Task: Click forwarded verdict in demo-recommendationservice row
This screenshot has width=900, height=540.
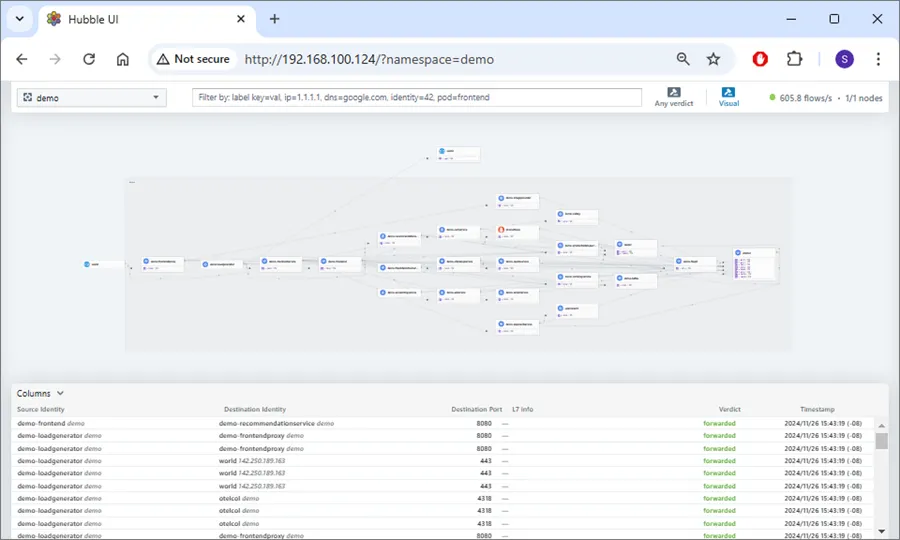Action: coord(719,424)
